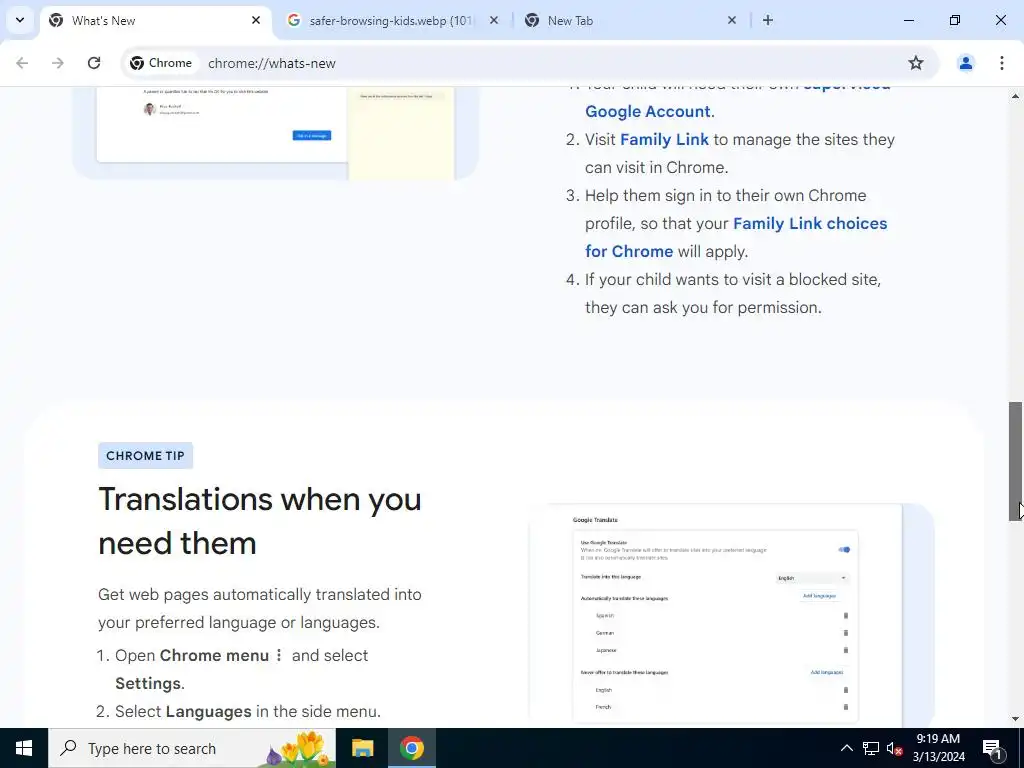Click the Translations when you need them heading

(260, 521)
